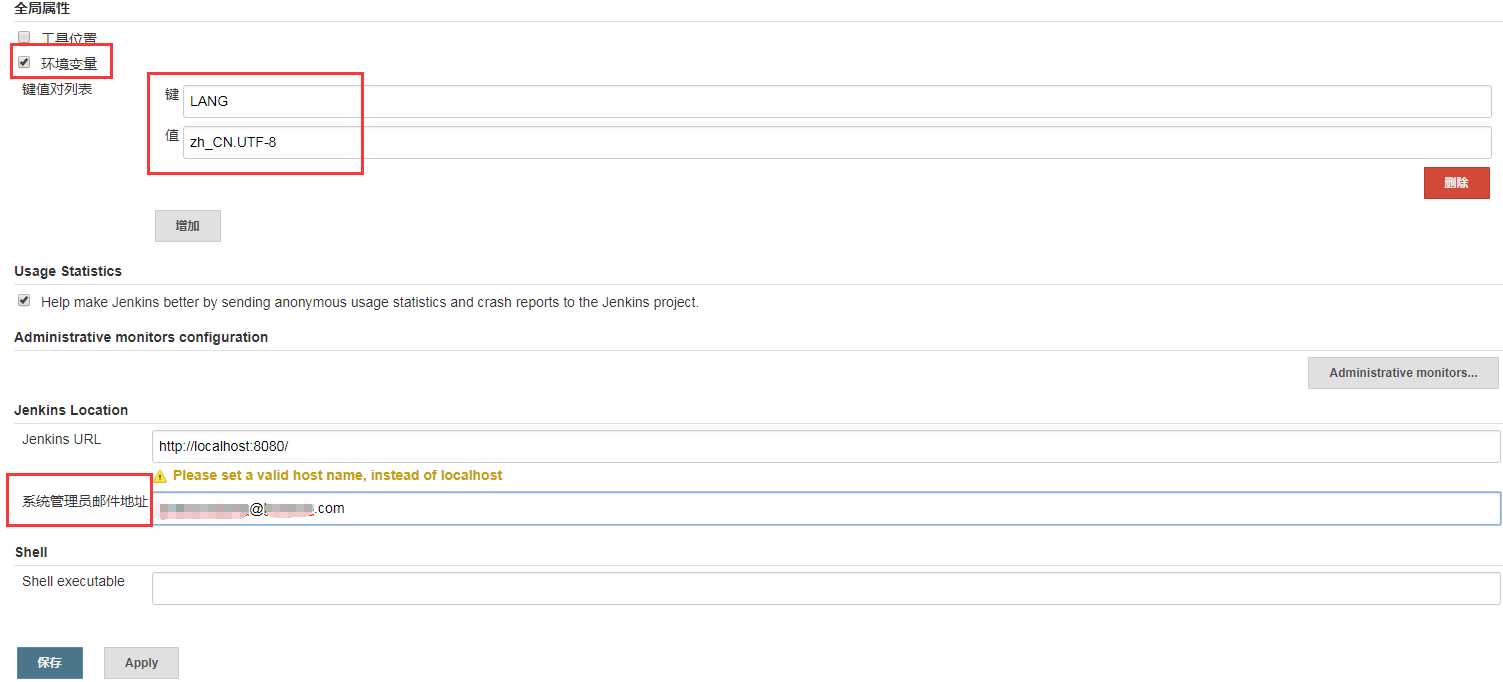1503x682 pixels.
Task: Click the 保存 button
Action: tap(50, 663)
